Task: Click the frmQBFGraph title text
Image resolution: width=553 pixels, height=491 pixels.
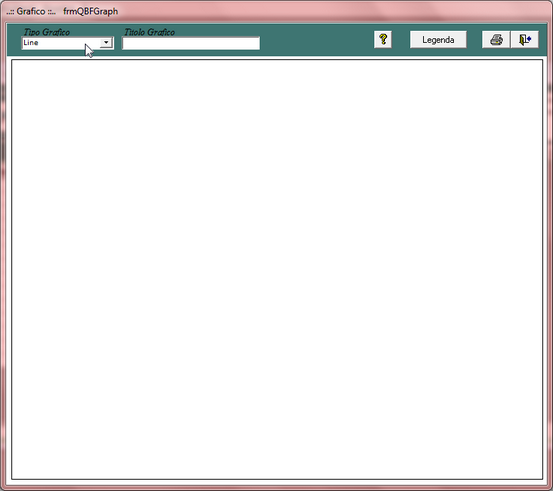Action: point(91,11)
